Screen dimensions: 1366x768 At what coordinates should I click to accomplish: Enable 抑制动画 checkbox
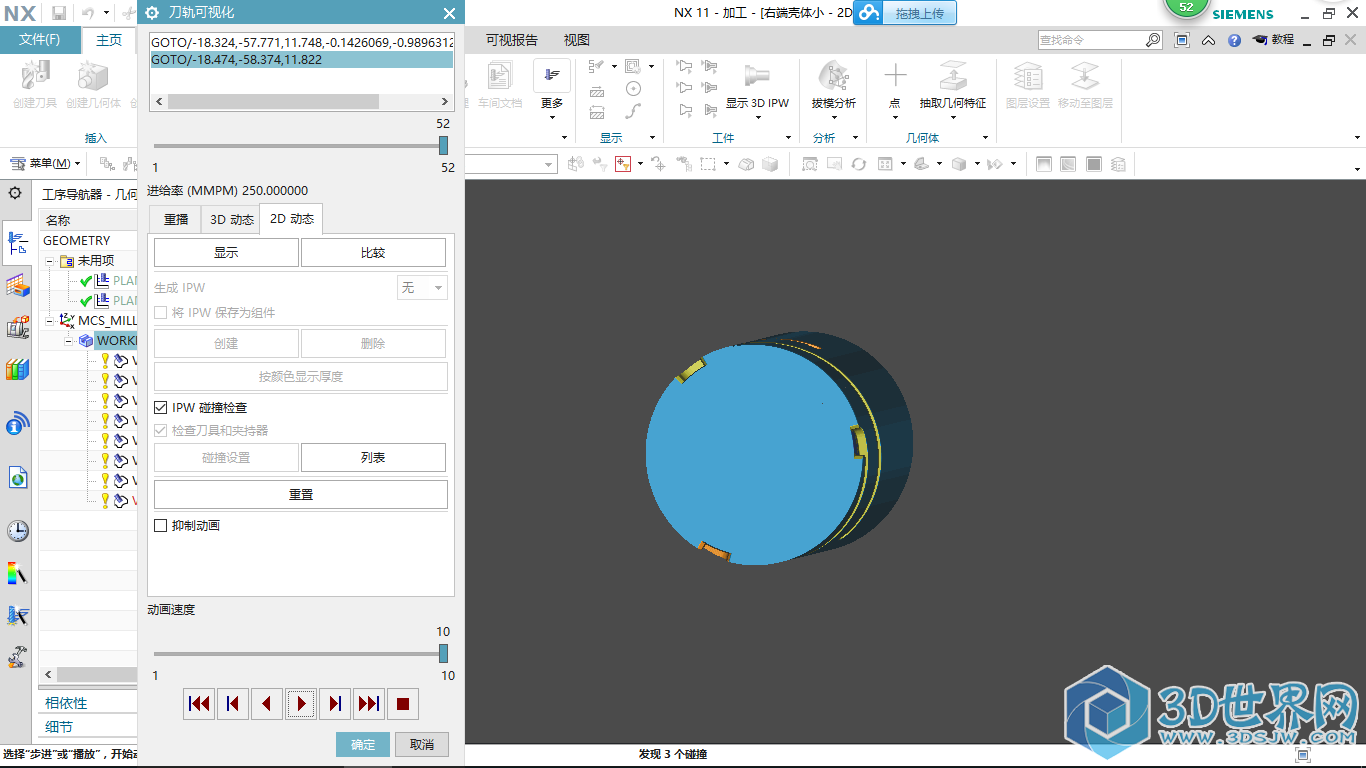point(161,525)
